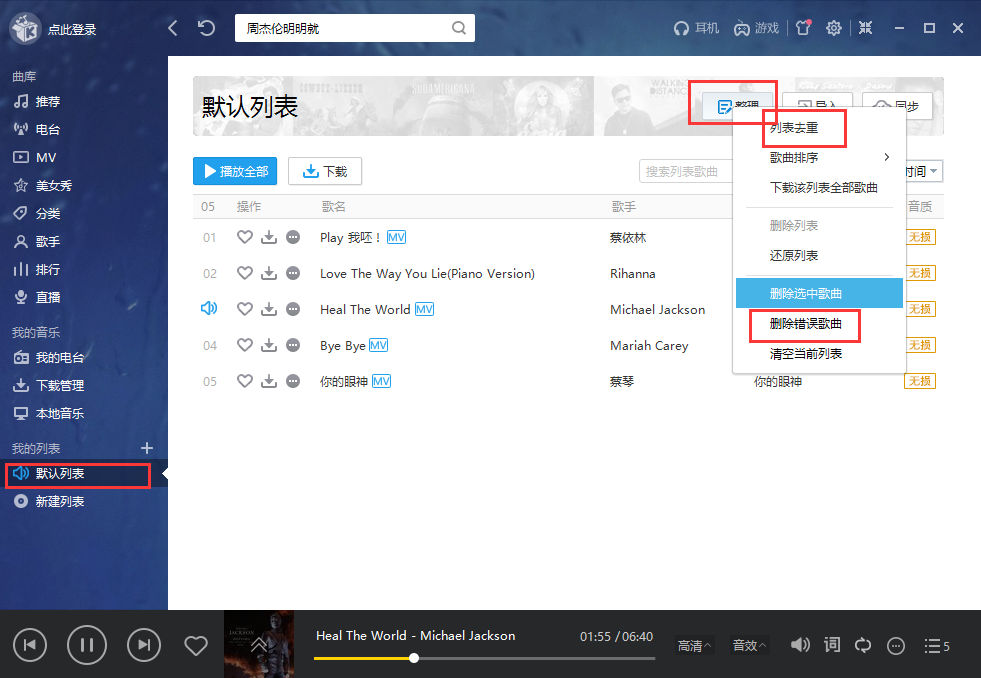The height and width of the screenshot is (678, 981).
Task: Choose 列表去重 from the menu
Action: 794,128
